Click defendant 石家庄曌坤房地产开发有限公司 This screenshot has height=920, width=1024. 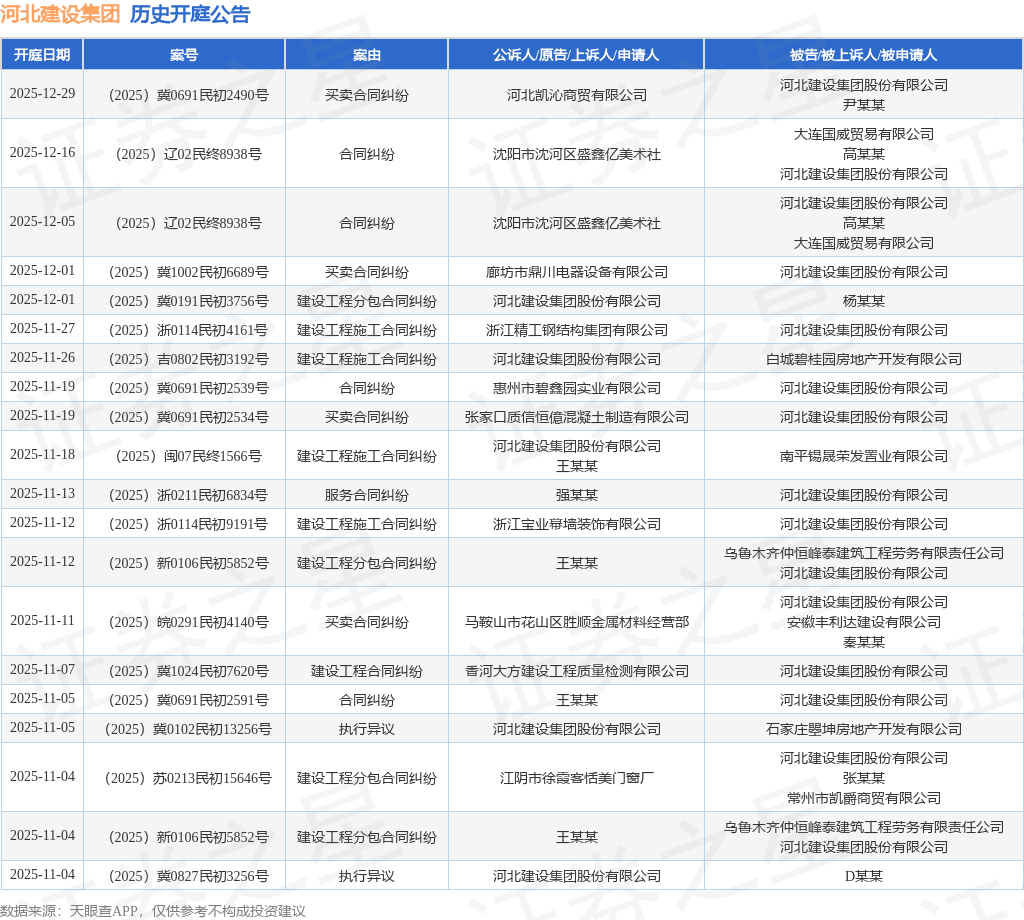863,729
